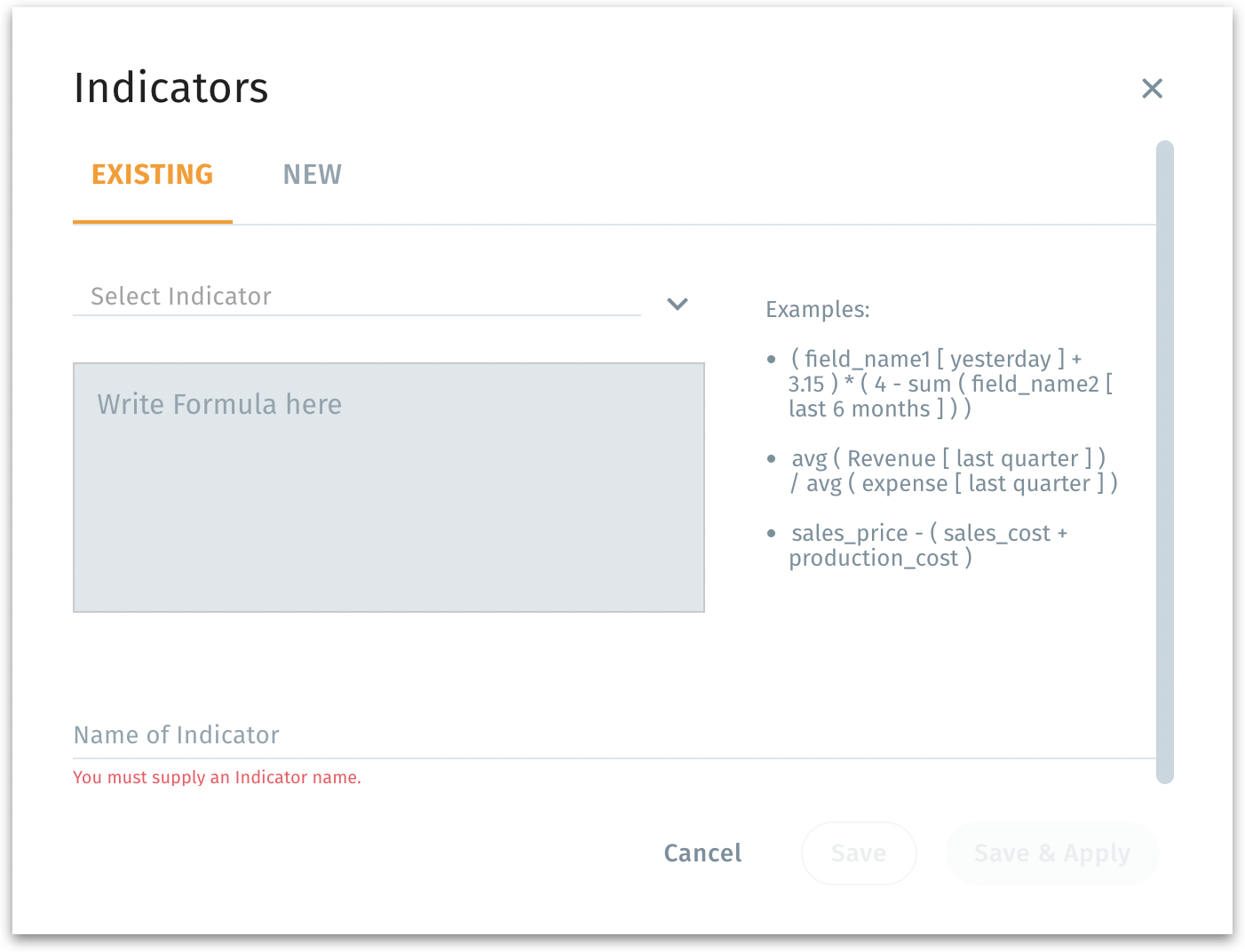The width and height of the screenshot is (1245, 952).
Task: Open the NEW indicator tab
Action: [313, 175]
